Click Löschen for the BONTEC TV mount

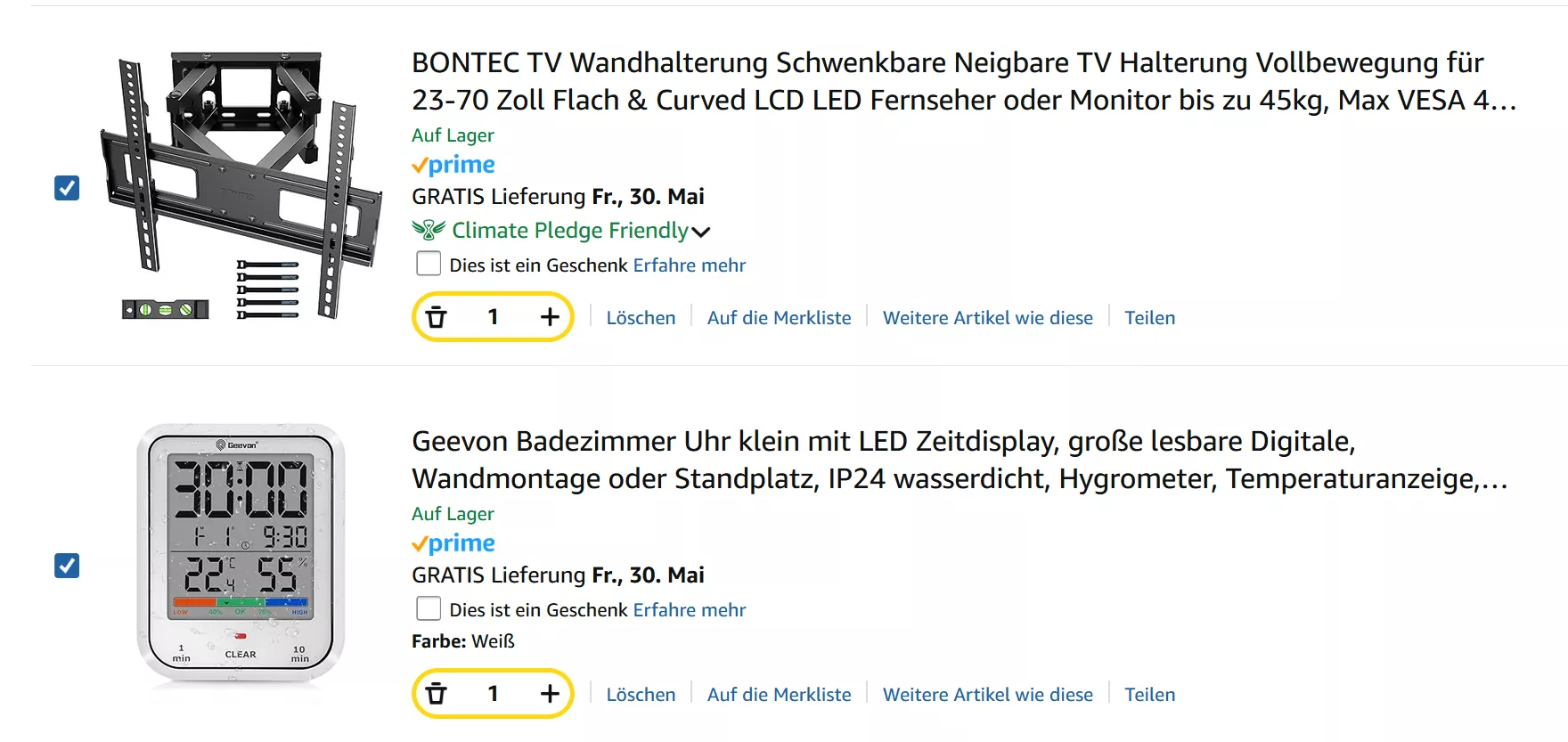tap(641, 318)
